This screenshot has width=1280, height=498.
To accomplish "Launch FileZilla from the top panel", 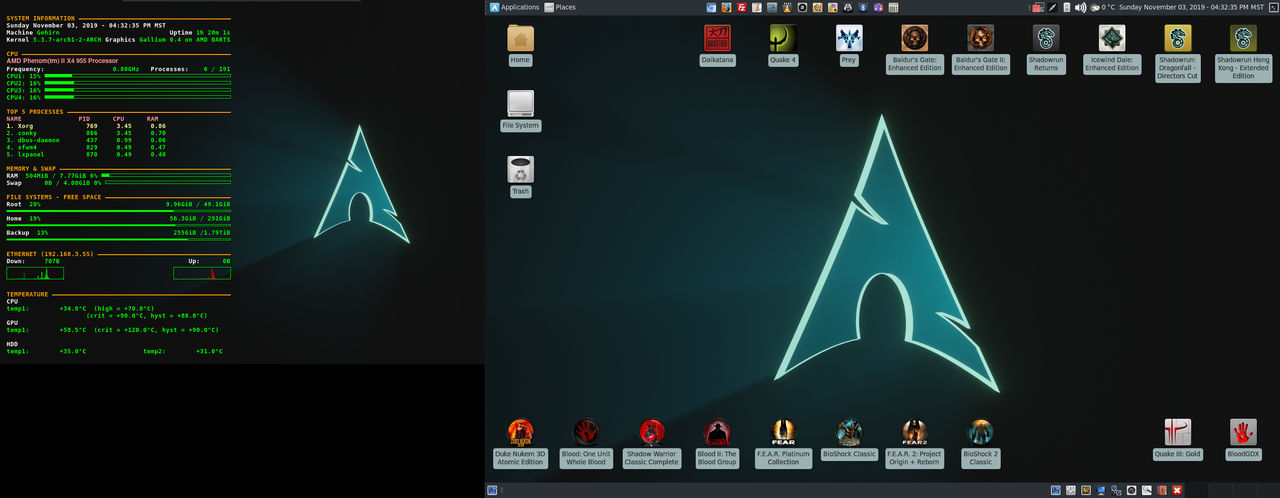I will (742, 7).
